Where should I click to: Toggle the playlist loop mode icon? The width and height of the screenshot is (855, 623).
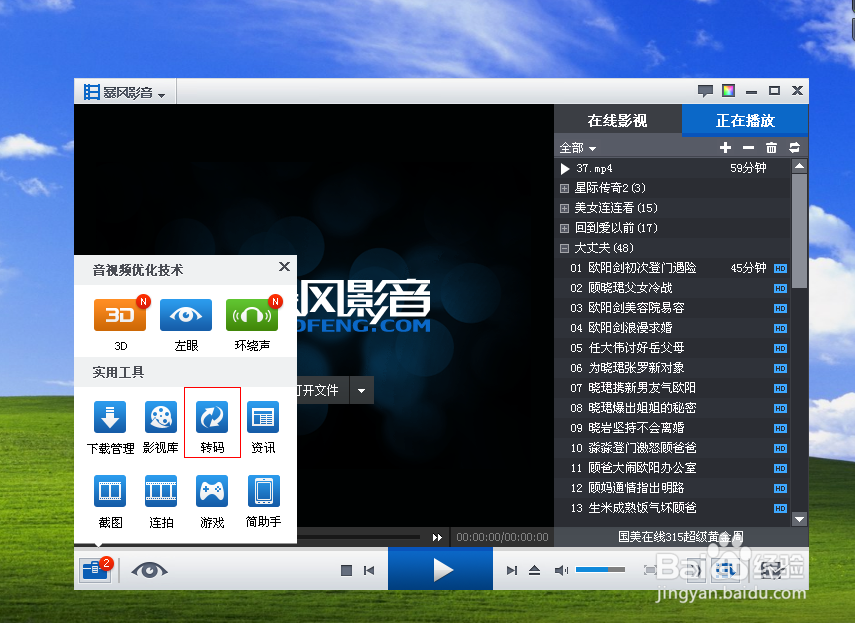794,147
